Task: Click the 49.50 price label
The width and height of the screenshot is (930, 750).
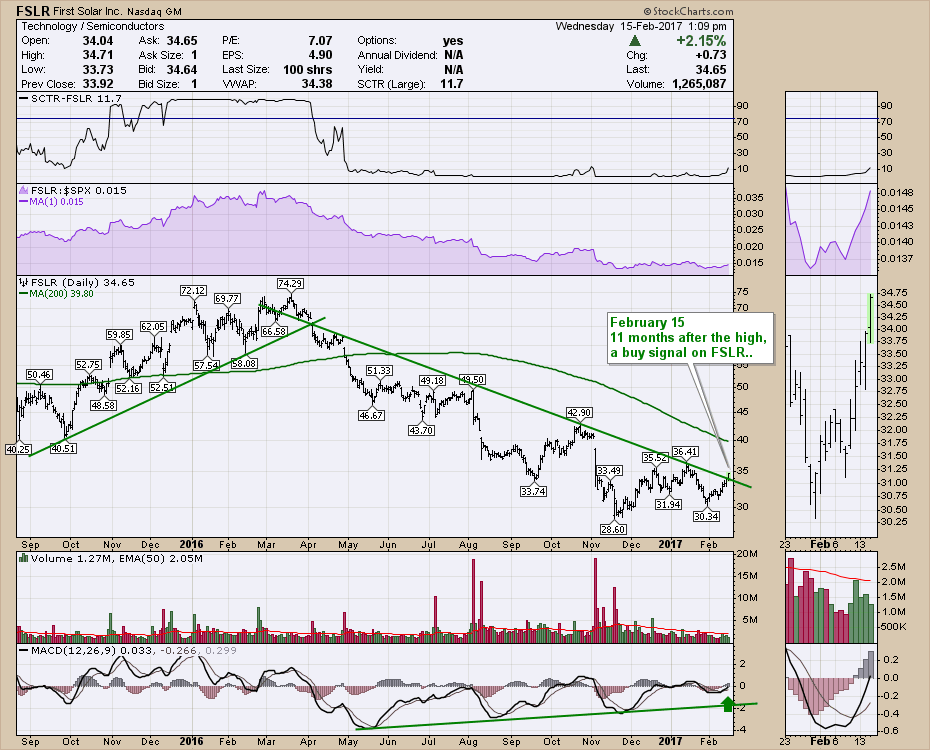Action: (x=473, y=379)
